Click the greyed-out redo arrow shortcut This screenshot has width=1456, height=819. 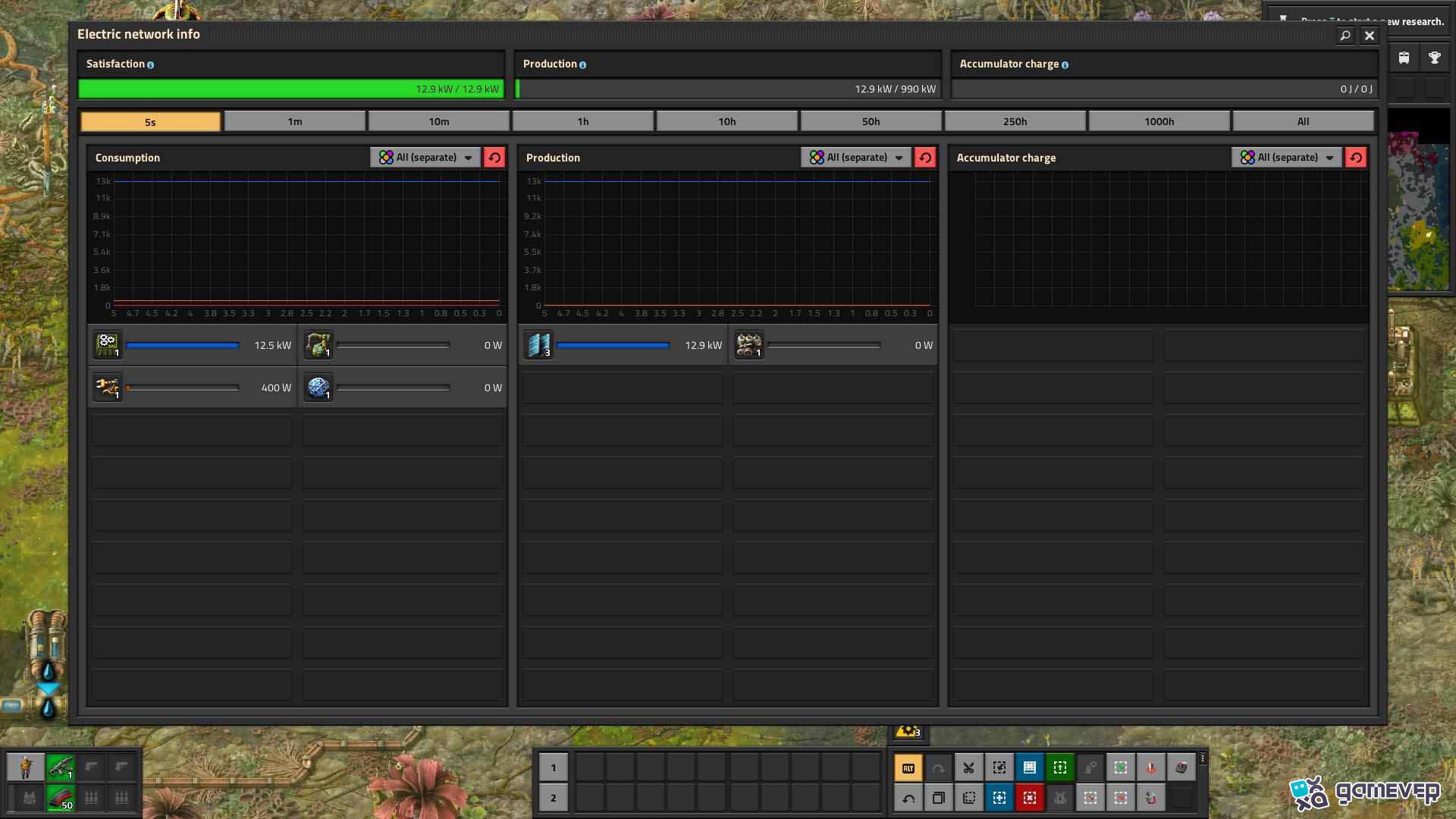click(938, 767)
